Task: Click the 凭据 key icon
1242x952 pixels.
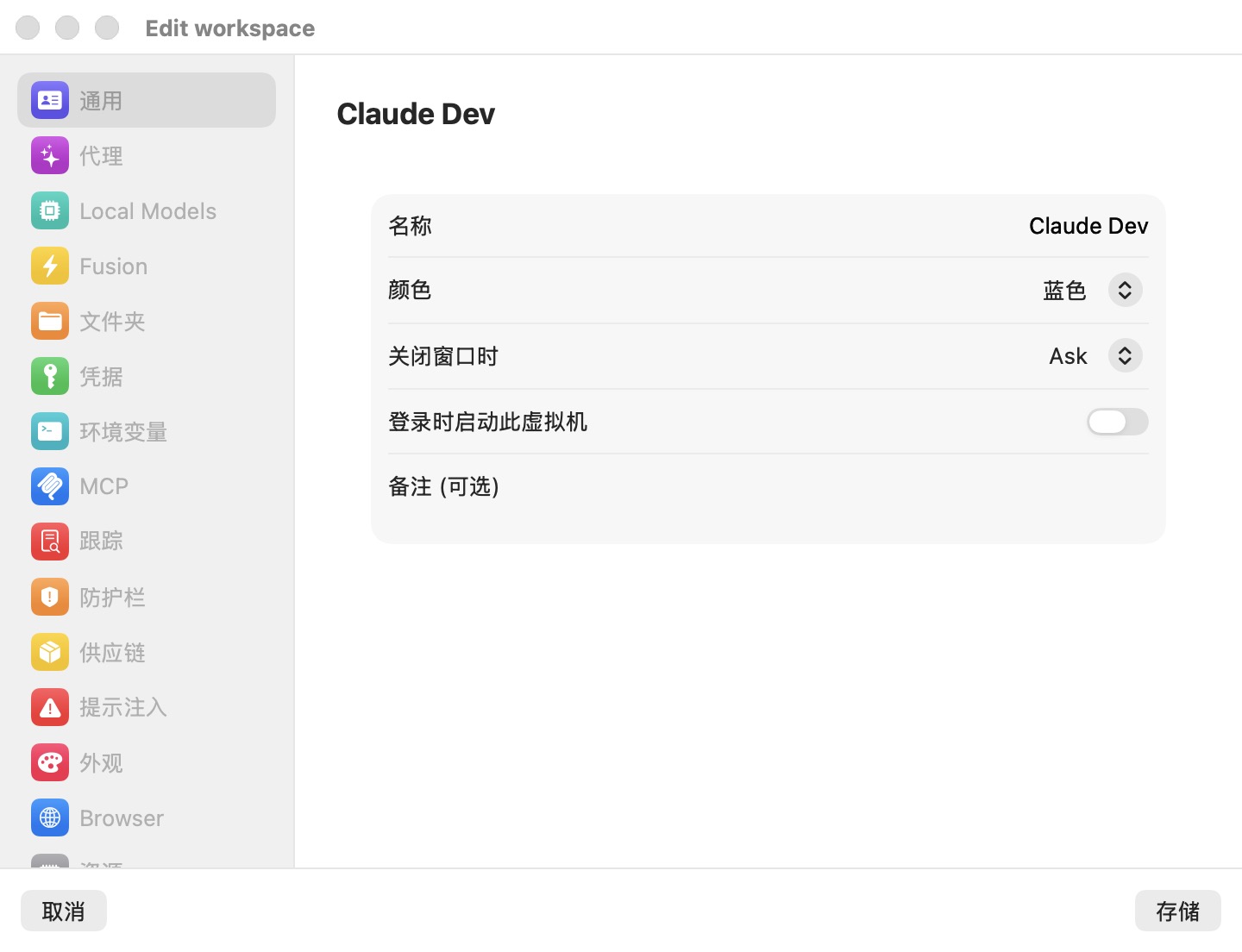Action: (50, 377)
